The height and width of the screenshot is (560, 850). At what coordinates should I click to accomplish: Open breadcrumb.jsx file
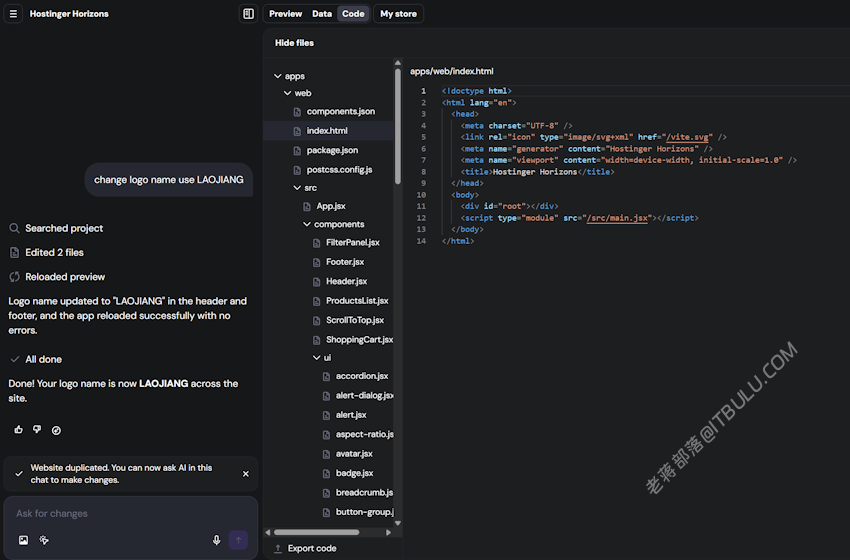point(364,493)
